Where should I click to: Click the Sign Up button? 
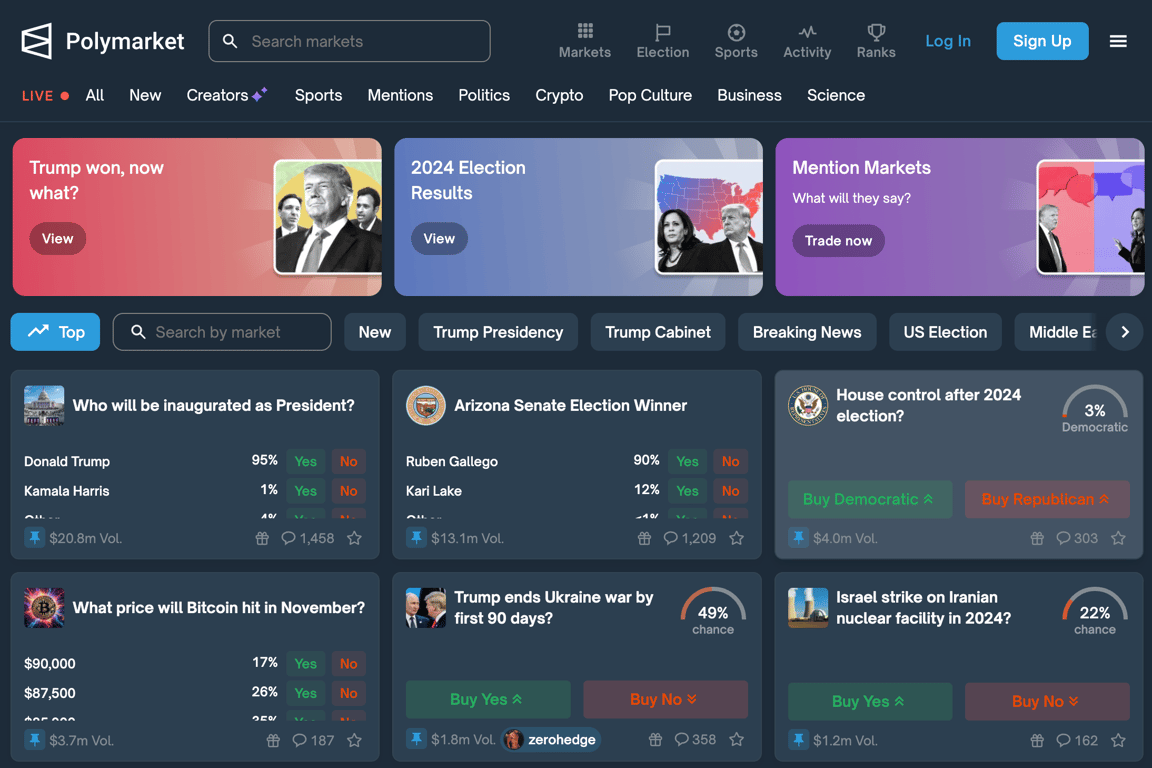coord(1042,41)
